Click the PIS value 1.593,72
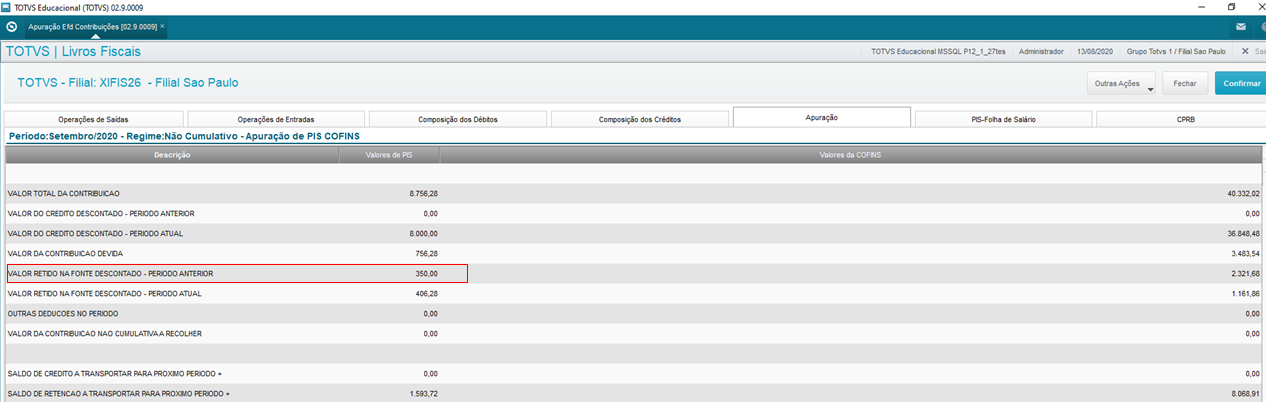 pyautogui.click(x=424, y=393)
